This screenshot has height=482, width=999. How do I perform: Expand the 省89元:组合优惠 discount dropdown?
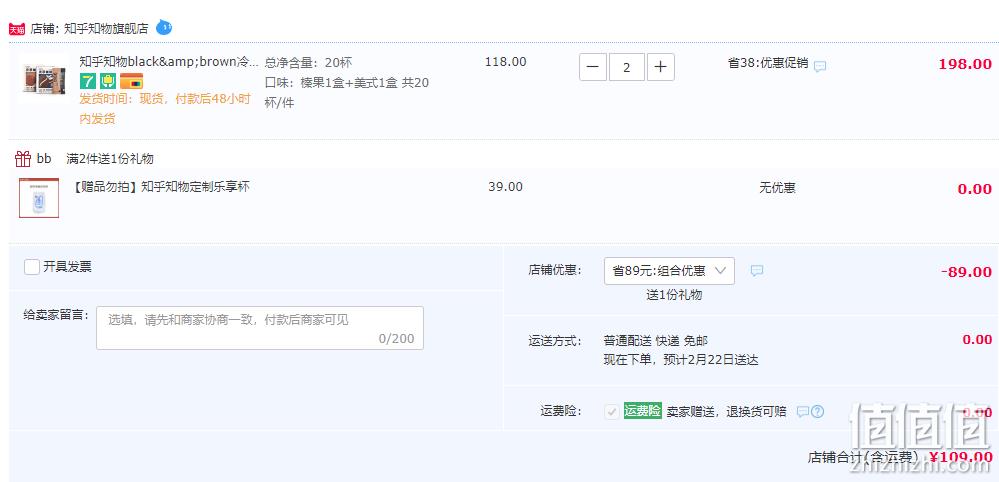[669, 271]
